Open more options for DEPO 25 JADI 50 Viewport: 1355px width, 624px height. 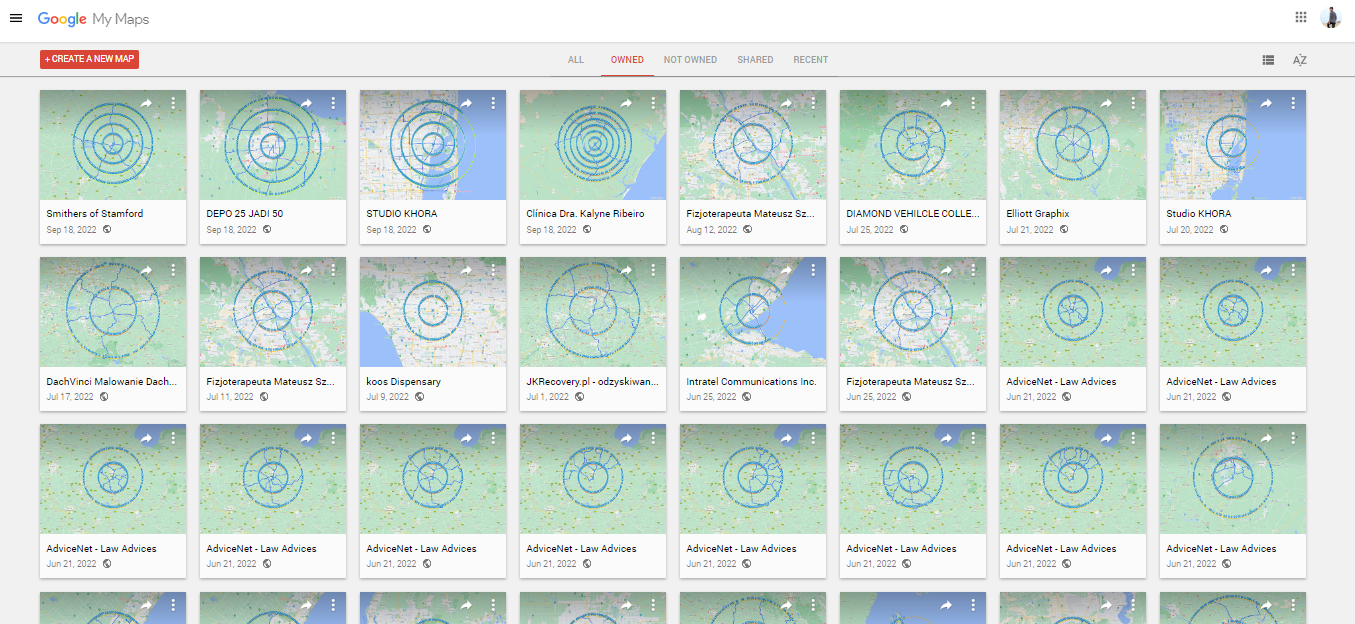[x=333, y=103]
